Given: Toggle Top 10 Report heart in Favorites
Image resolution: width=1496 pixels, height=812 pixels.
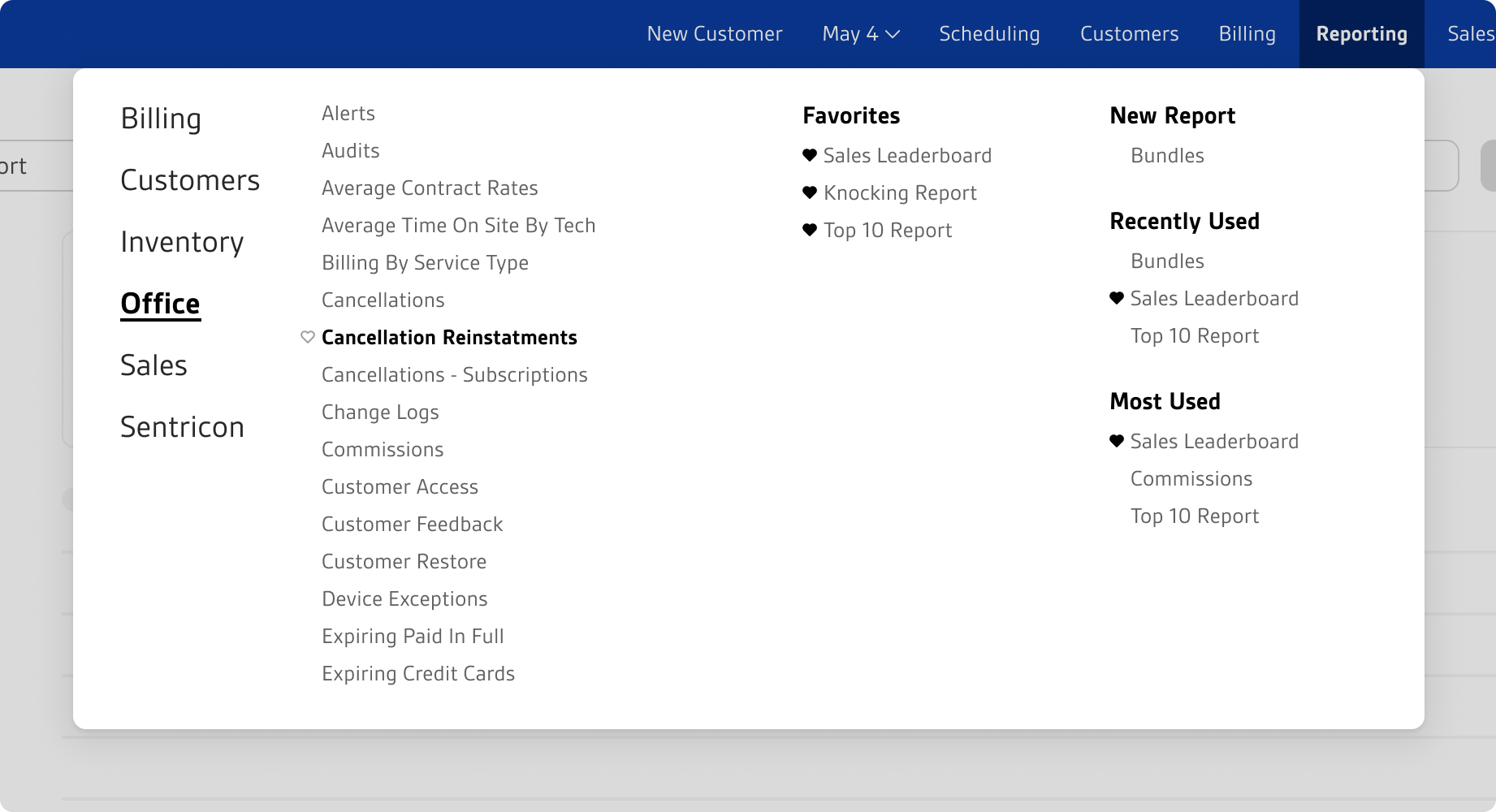Looking at the screenshot, I should click(810, 230).
